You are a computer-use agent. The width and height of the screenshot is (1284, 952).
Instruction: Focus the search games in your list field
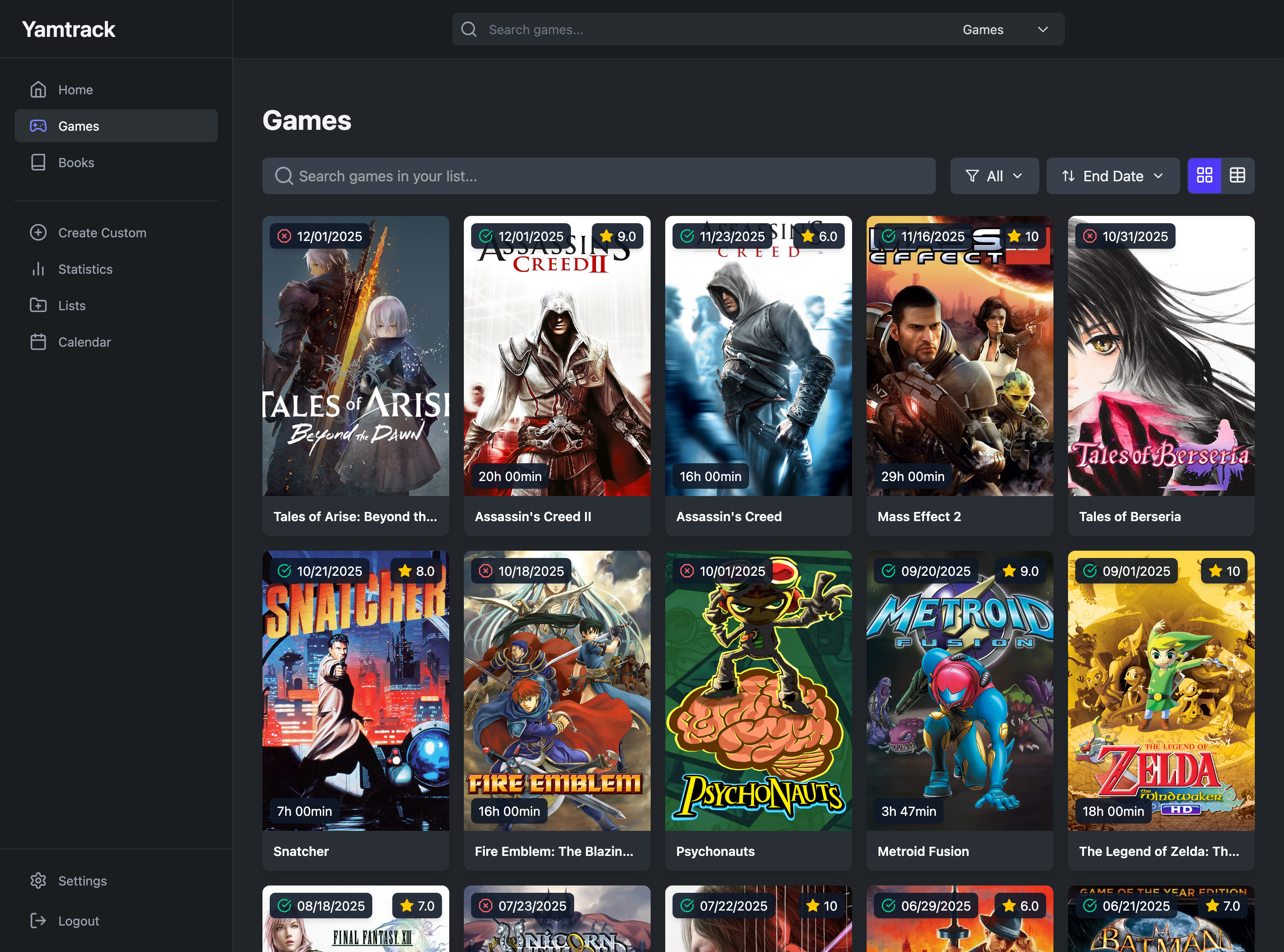tap(599, 176)
